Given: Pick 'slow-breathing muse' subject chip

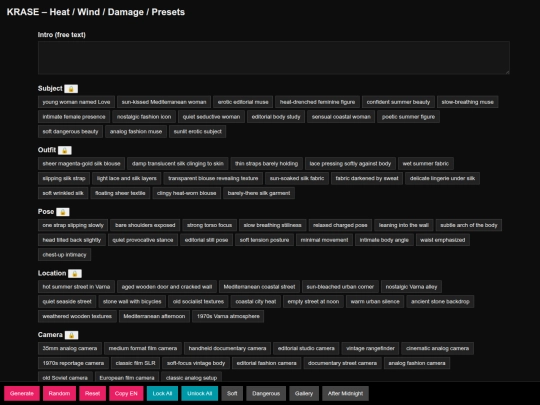Looking at the screenshot, I should click(x=468, y=102).
